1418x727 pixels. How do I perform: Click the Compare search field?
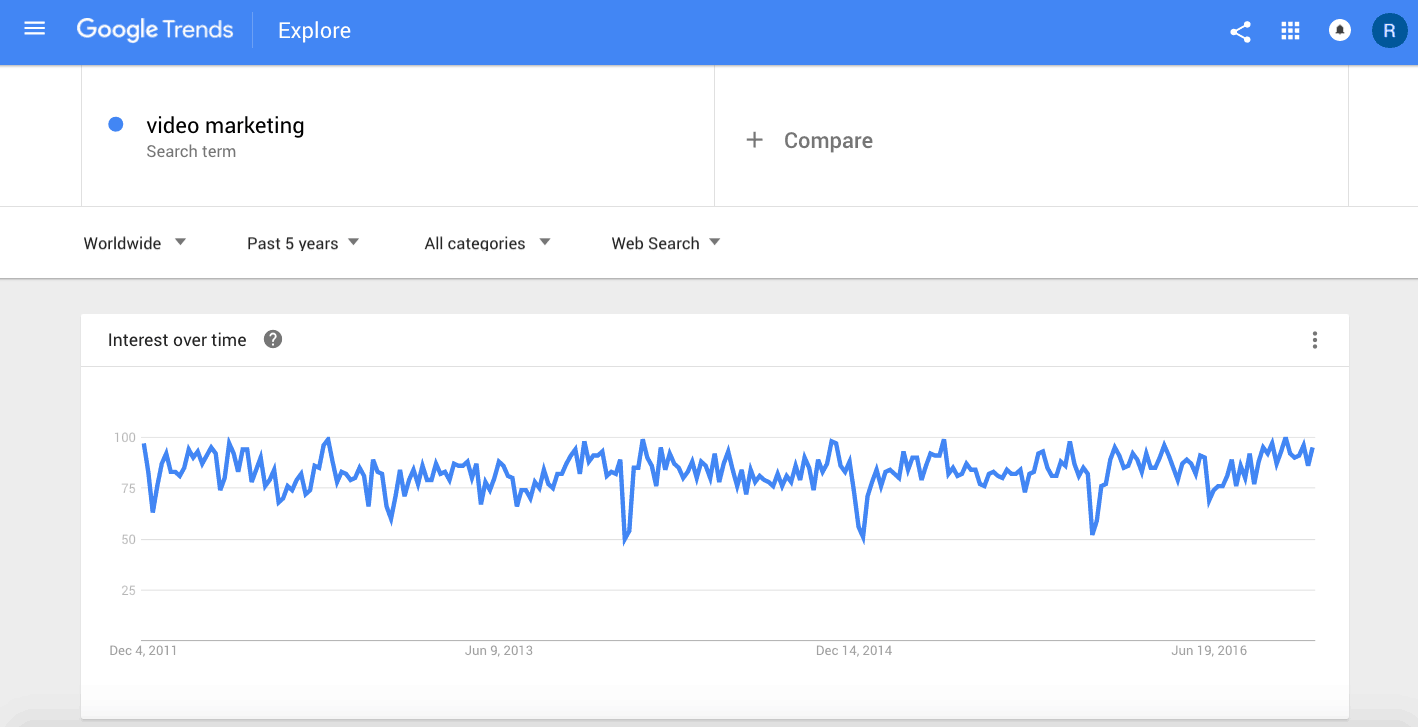pyautogui.click(x=828, y=140)
